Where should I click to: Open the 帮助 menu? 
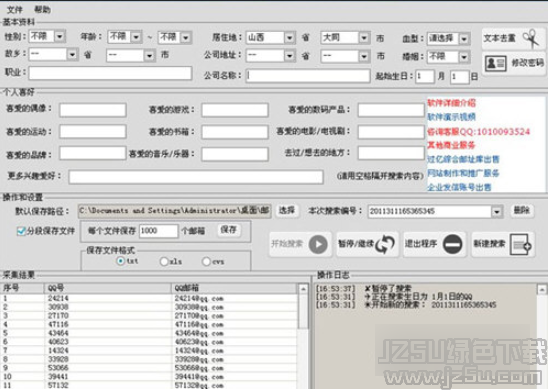[43, 9]
